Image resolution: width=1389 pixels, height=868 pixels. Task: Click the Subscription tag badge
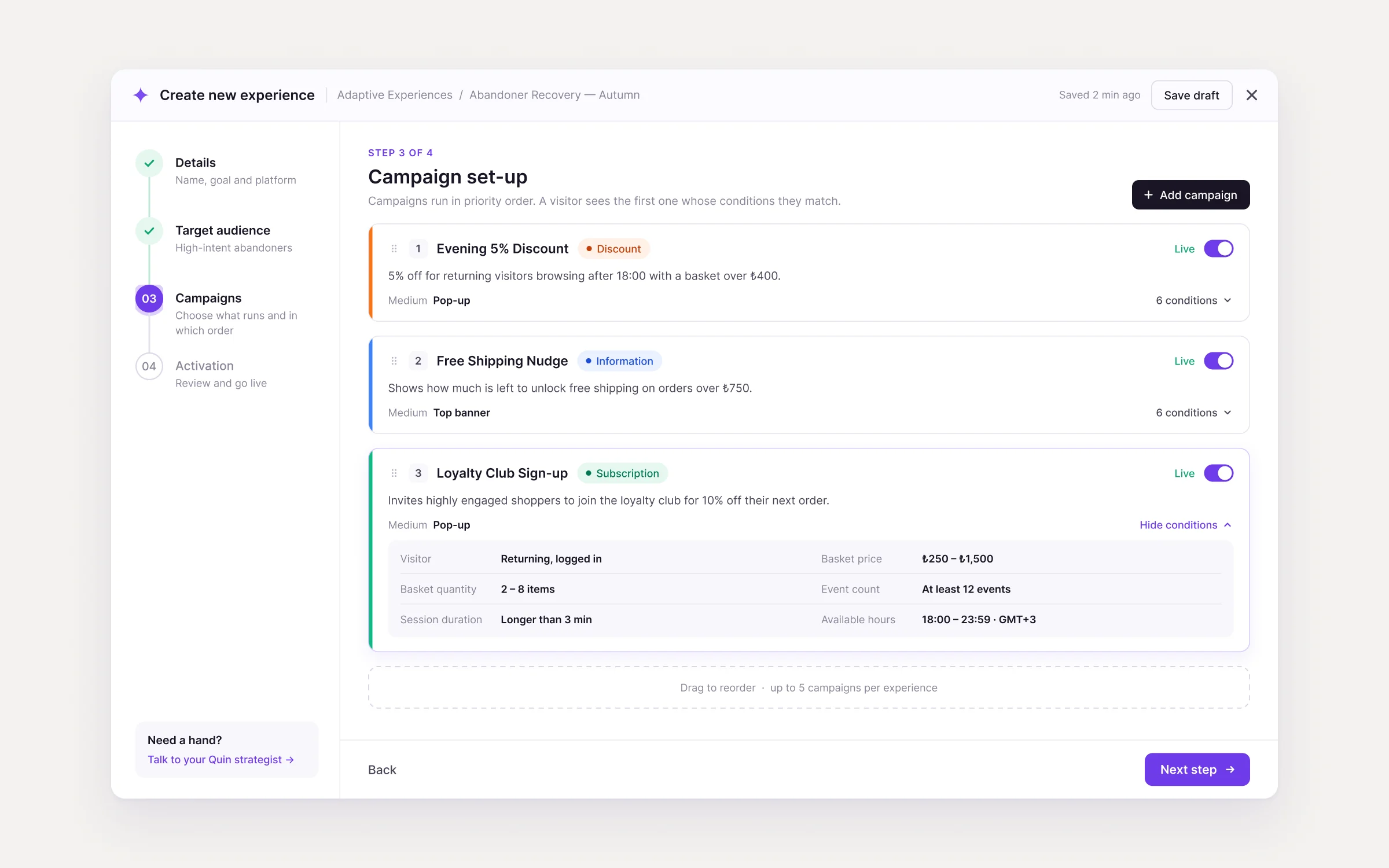click(622, 473)
